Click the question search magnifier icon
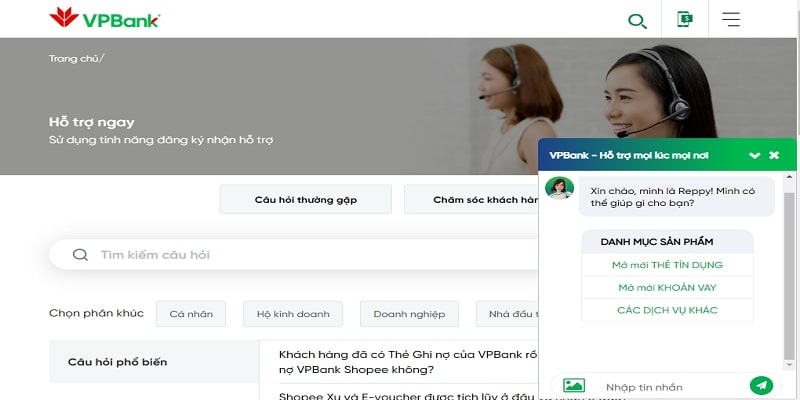The height and width of the screenshot is (400, 800). point(80,255)
